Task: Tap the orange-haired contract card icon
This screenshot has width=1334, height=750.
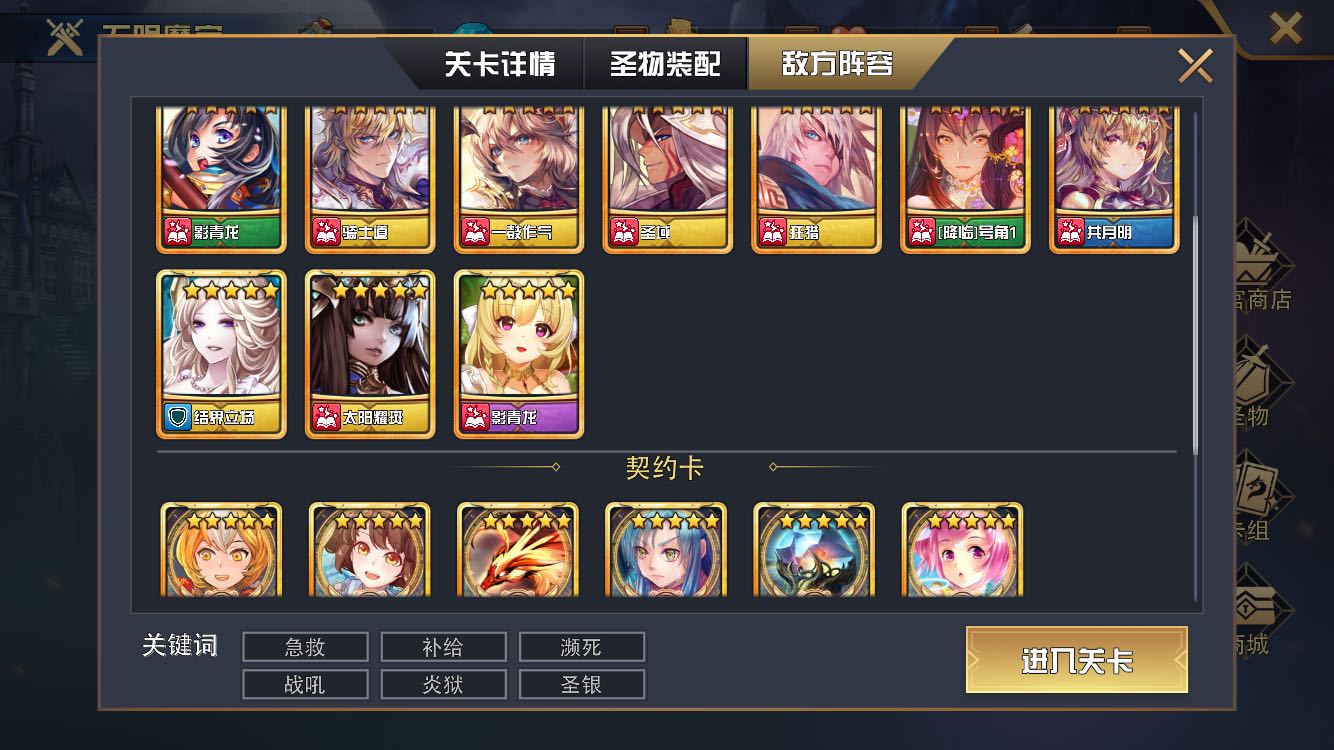Action: pos(221,550)
